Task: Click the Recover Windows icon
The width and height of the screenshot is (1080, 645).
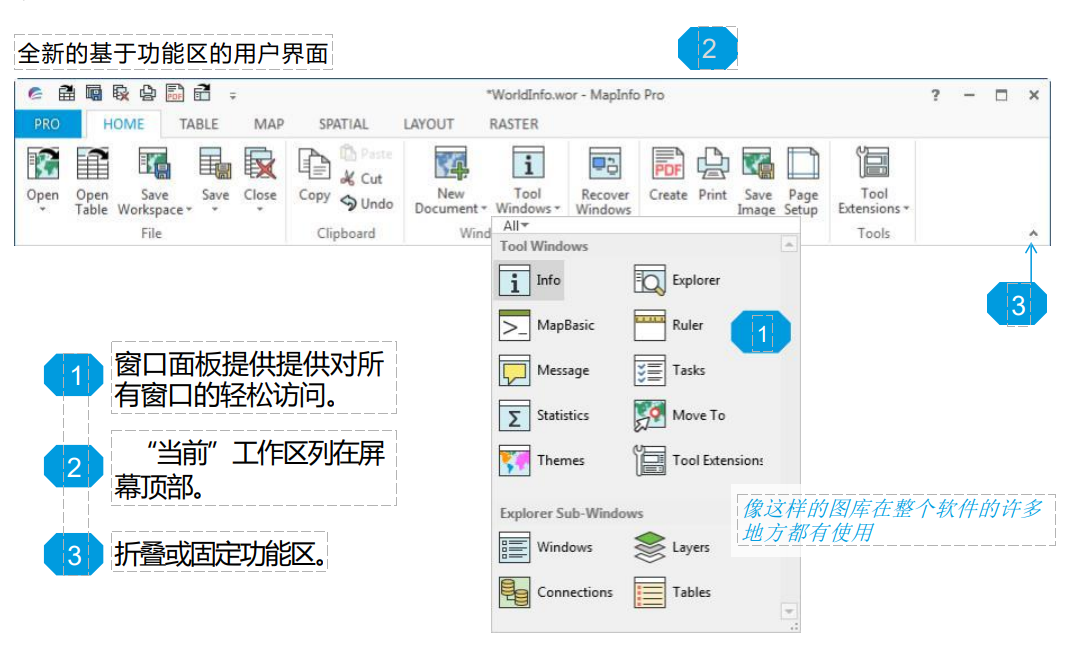Action: [605, 164]
